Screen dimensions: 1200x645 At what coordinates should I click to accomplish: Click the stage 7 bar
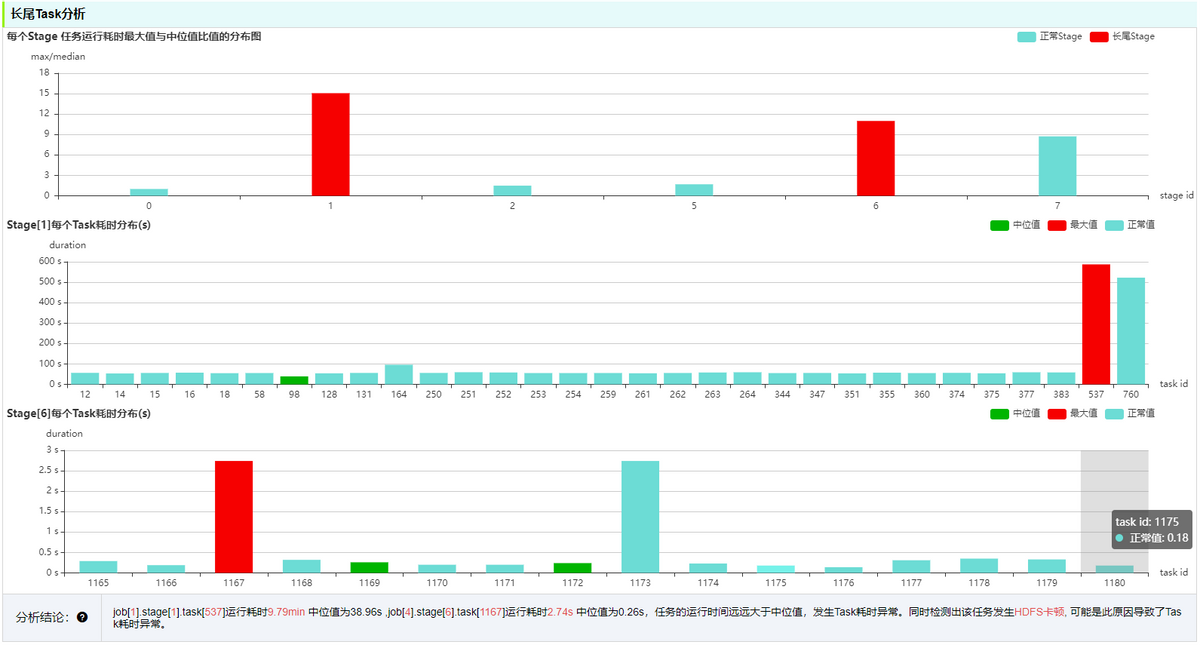[1058, 166]
